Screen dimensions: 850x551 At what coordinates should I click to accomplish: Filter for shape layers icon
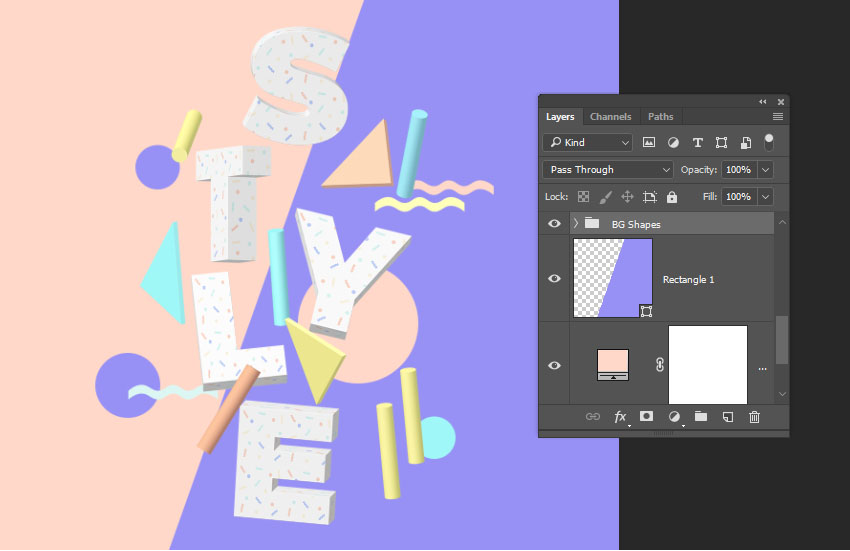point(722,143)
